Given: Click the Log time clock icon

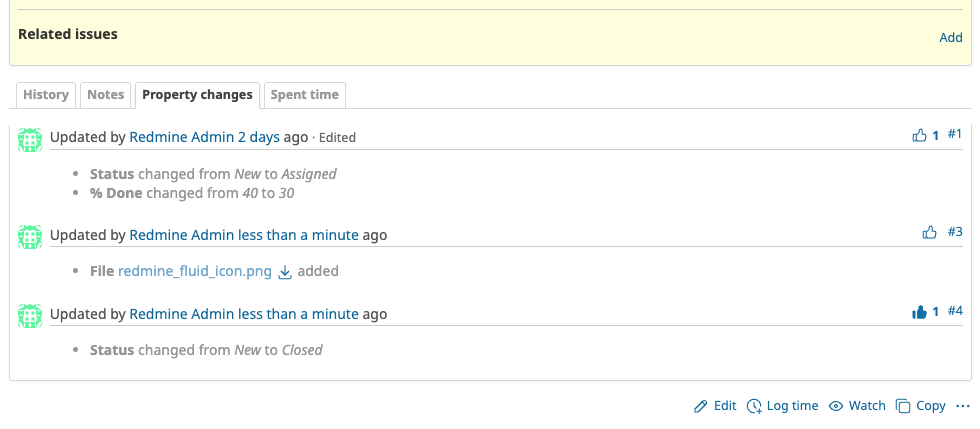Looking at the screenshot, I should pyautogui.click(x=754, y=406).
